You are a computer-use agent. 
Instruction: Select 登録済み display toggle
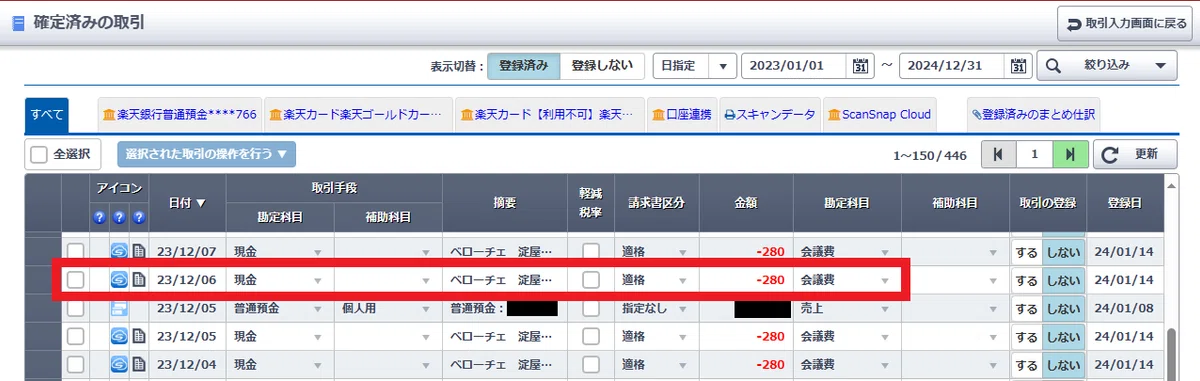[x=523, y=66]
